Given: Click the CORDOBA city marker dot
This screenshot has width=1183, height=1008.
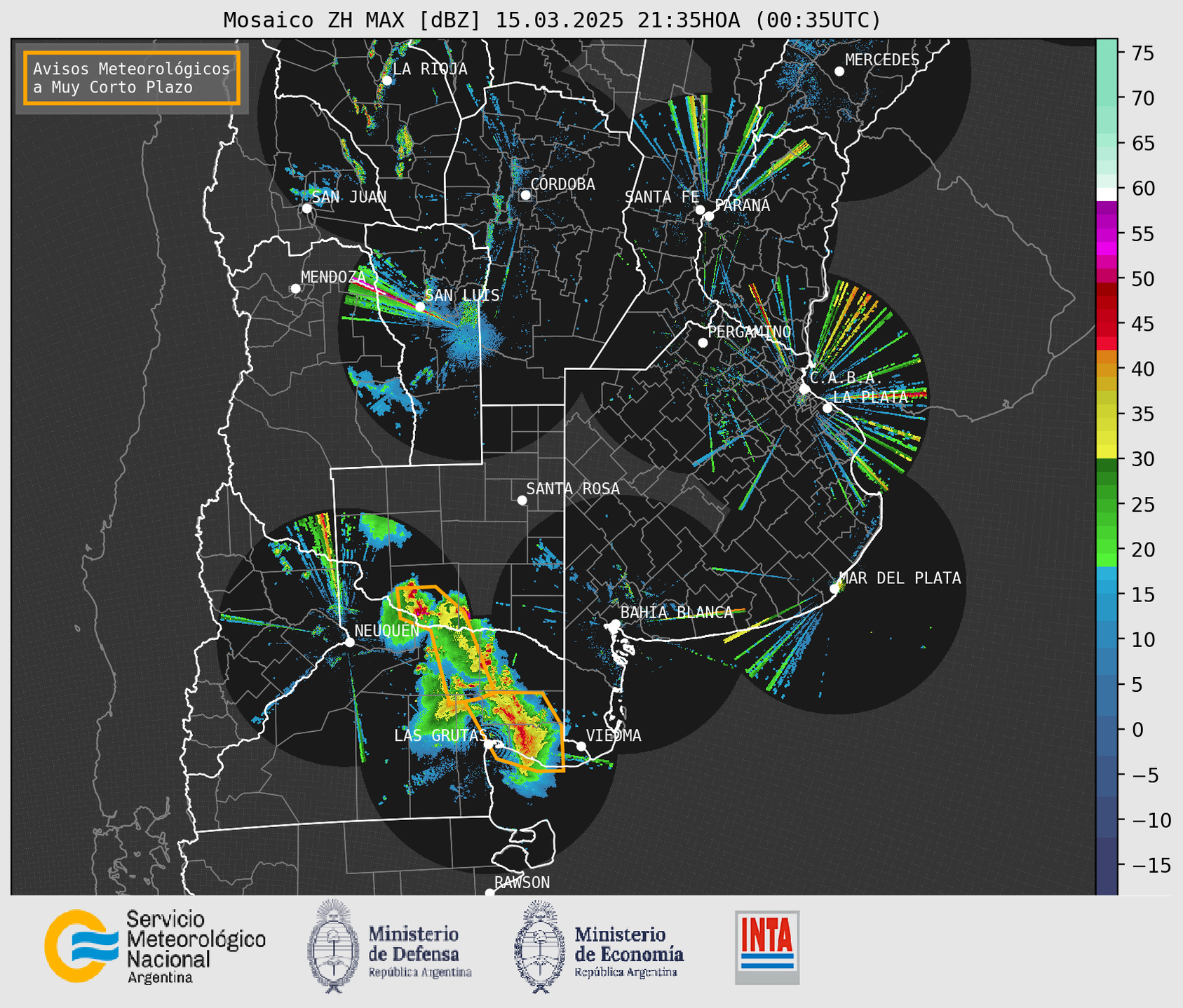Looking at the screenshot, I should click(x=525, y=195).
